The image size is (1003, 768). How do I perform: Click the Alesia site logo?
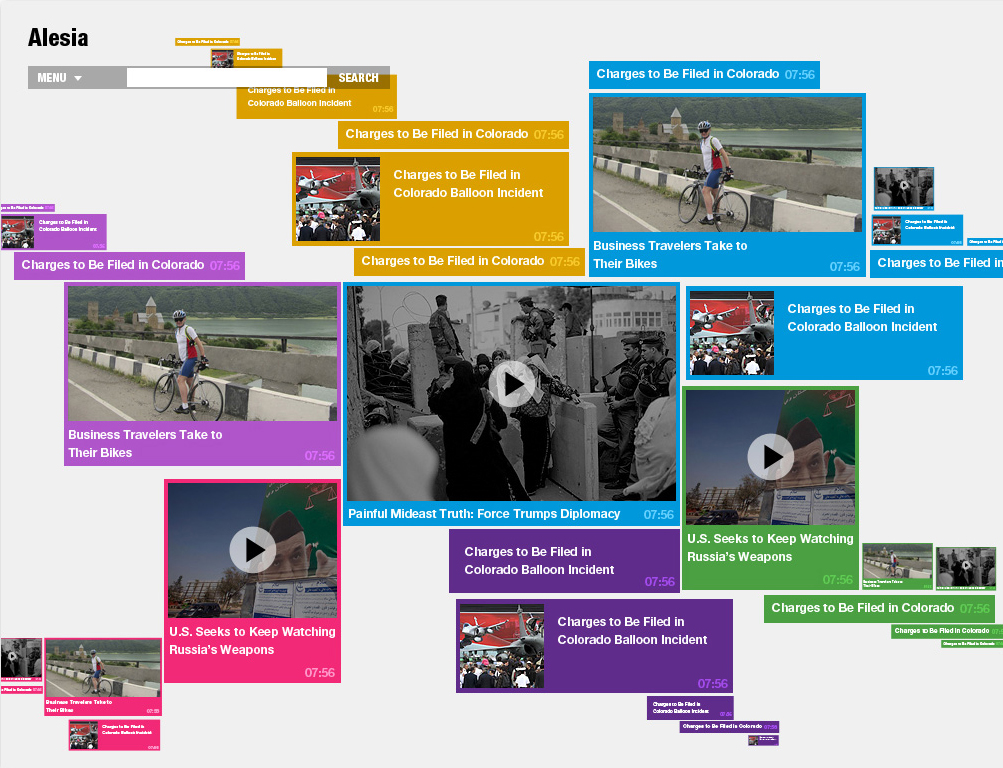point(58,38)
